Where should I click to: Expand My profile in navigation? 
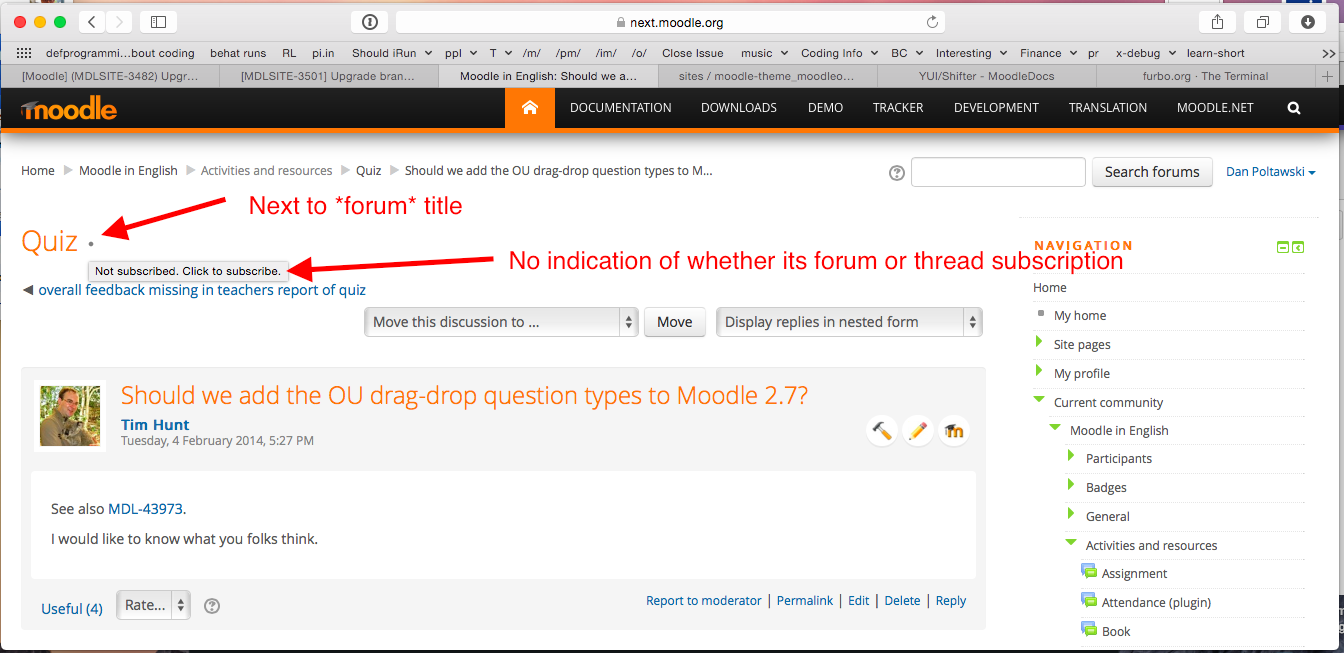point(1040,372)
